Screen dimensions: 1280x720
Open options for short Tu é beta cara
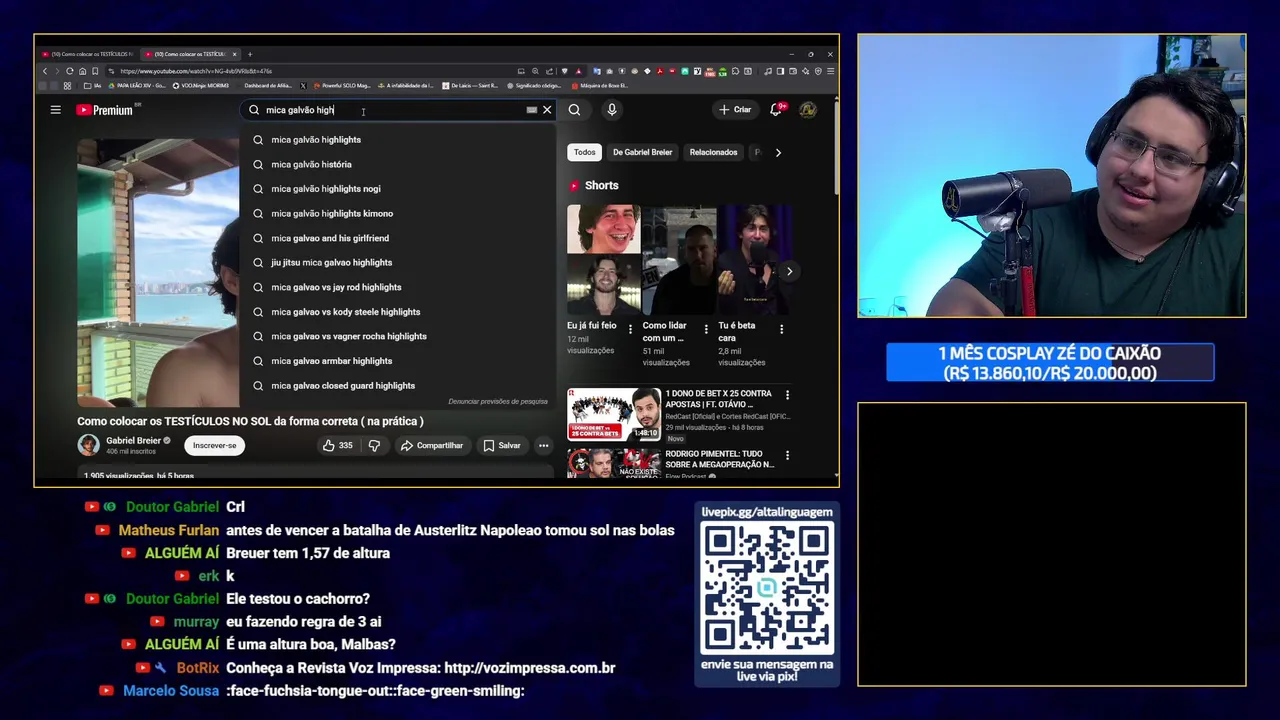[x=781, y=329]
